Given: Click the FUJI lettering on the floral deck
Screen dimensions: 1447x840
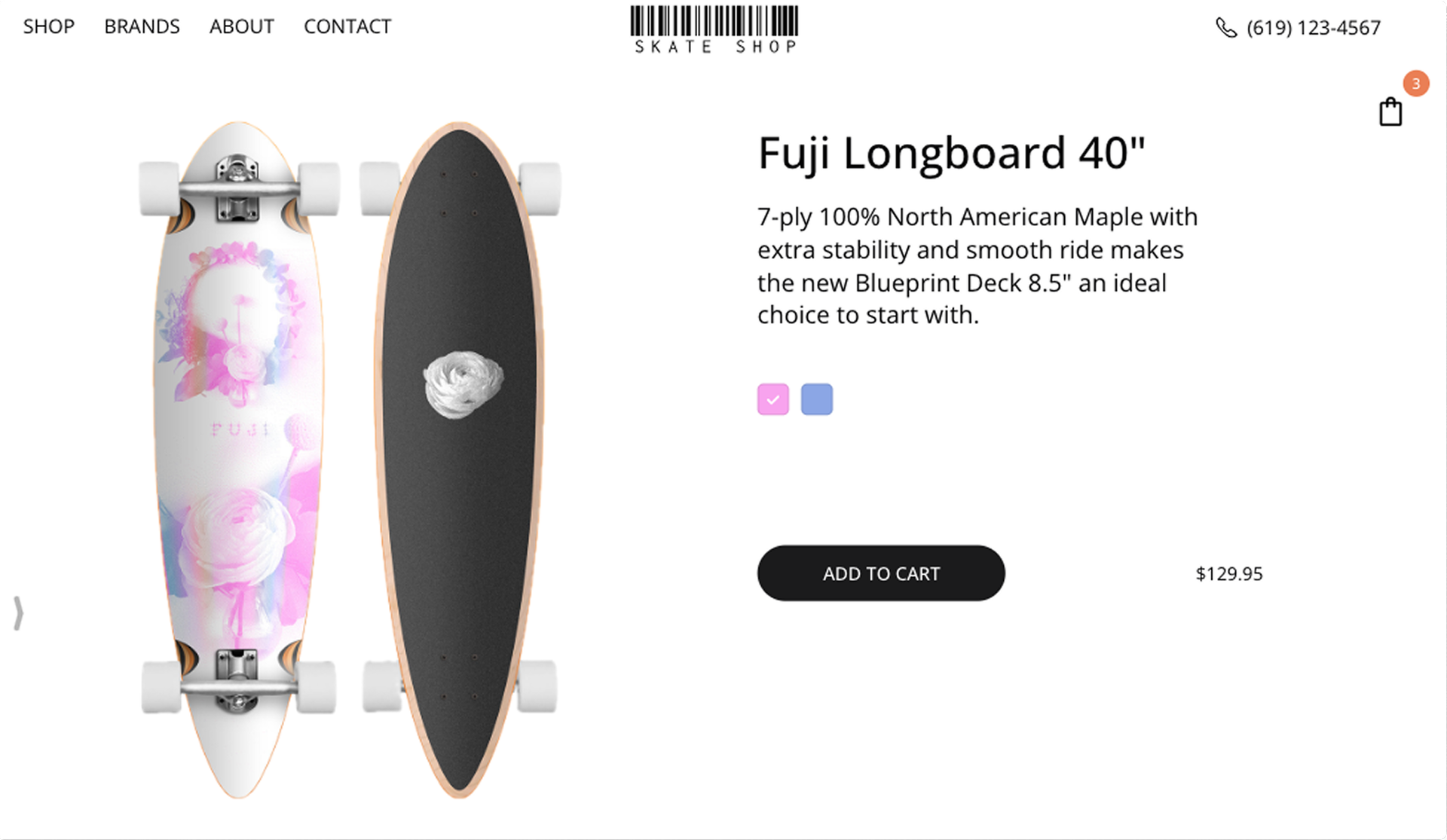Looking at the screenshot, I should [x=240, y=429].
